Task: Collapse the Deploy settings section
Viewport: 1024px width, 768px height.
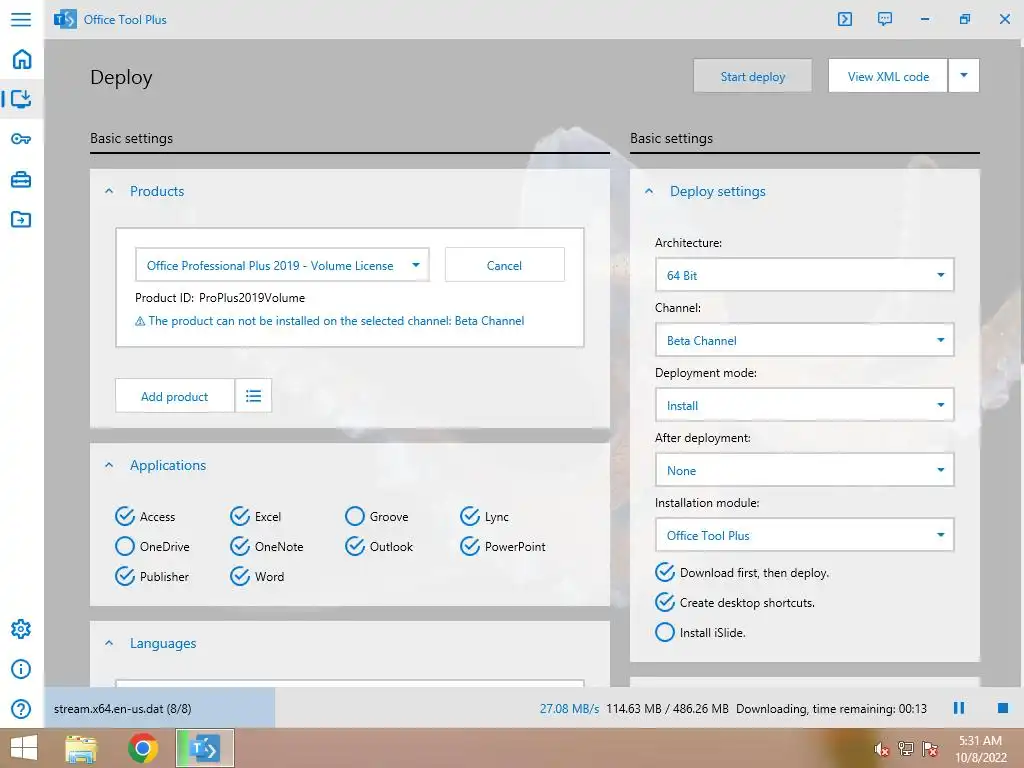Action: (x=649, y=191)
